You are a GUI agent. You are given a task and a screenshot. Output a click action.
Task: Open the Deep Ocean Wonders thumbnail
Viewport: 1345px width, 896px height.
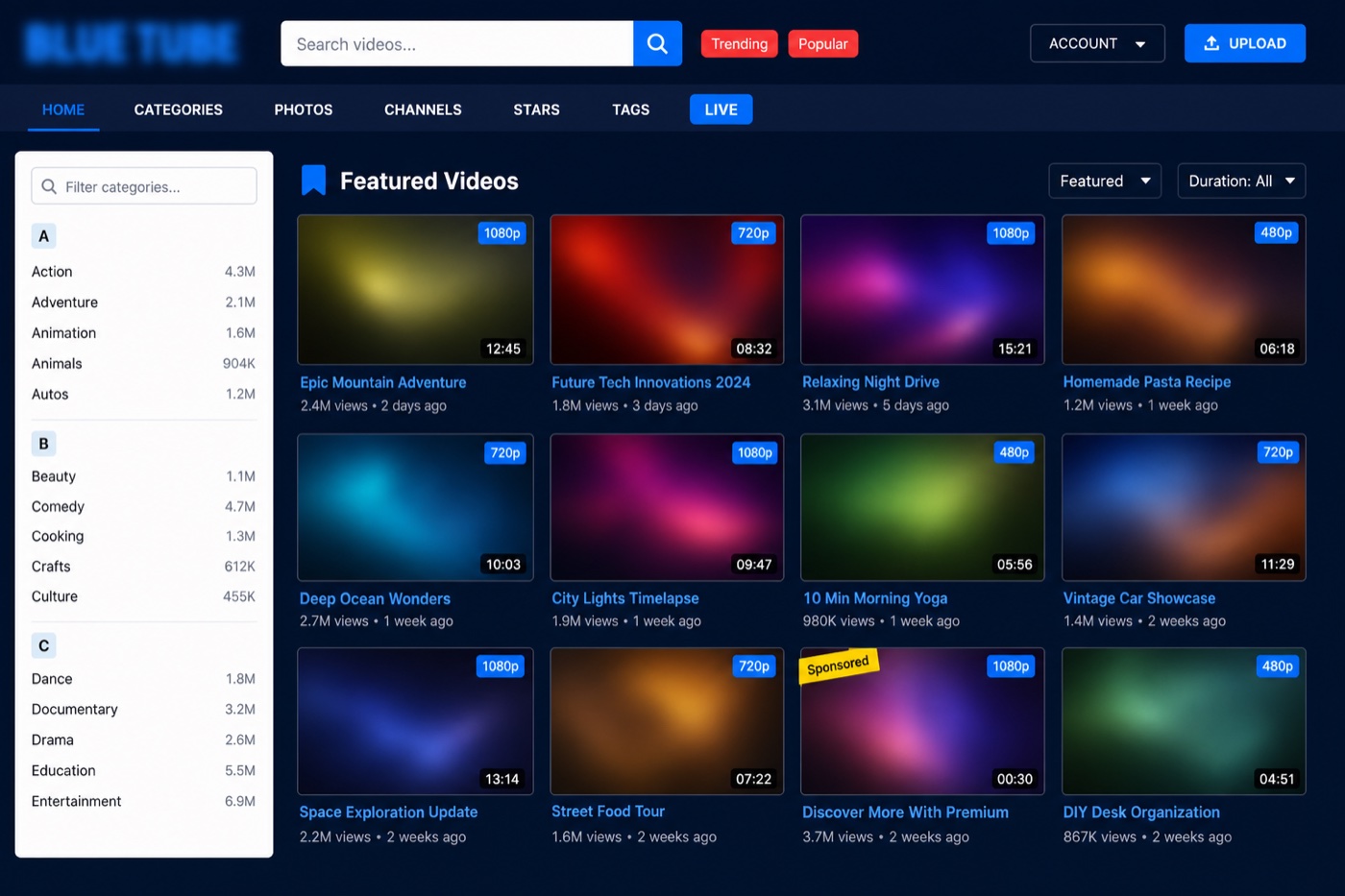coord(415,507)
